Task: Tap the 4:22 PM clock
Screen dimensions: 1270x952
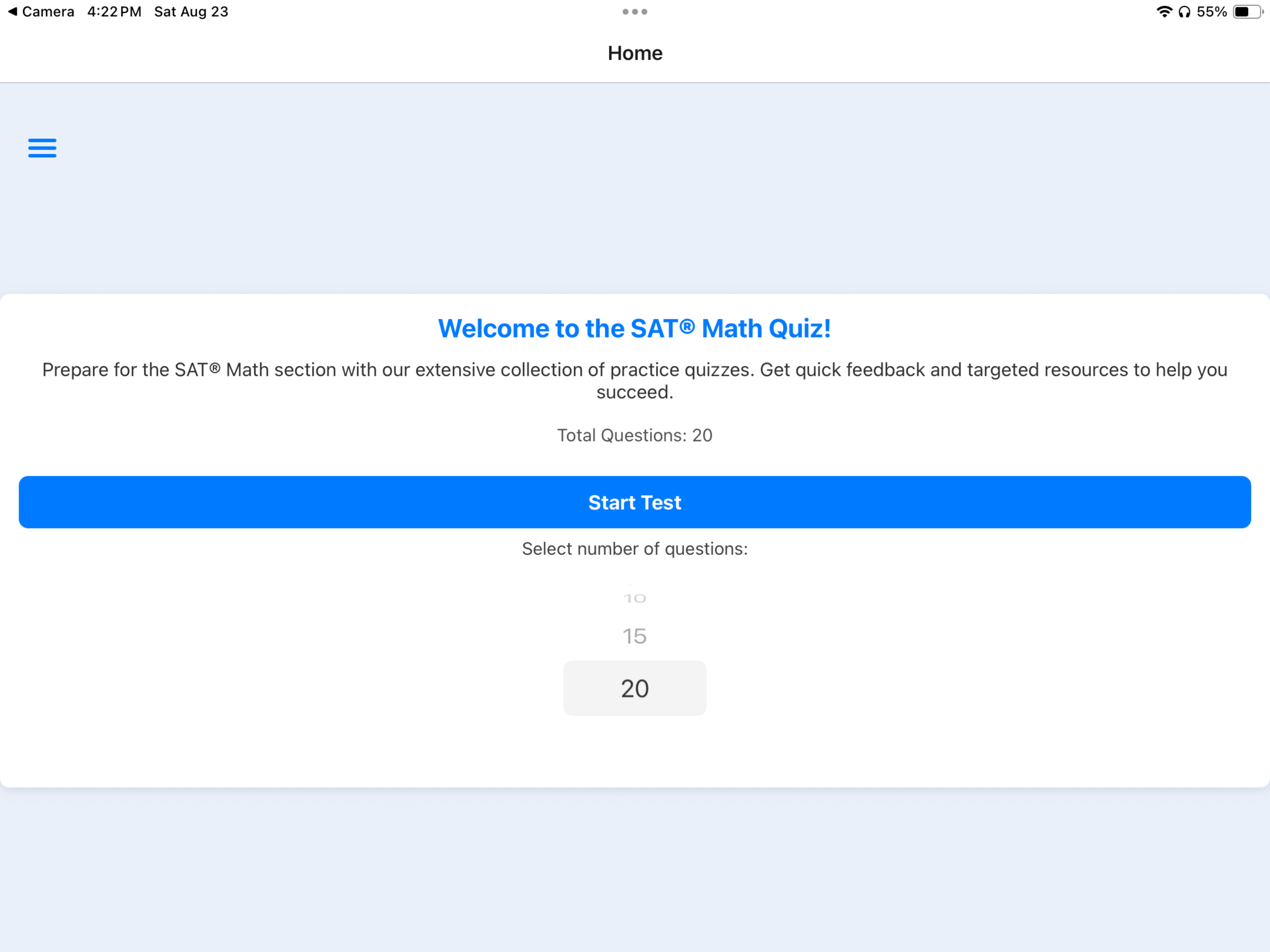Action: pos(114,12)
